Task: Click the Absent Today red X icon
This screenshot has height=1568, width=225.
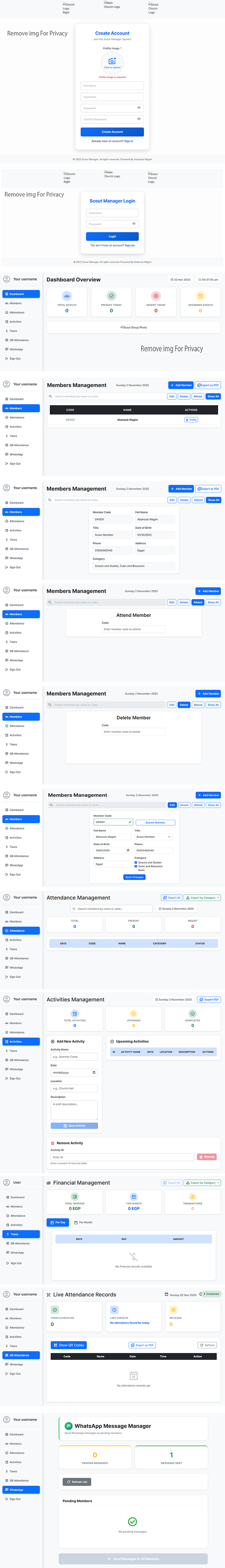Action: 156,296
